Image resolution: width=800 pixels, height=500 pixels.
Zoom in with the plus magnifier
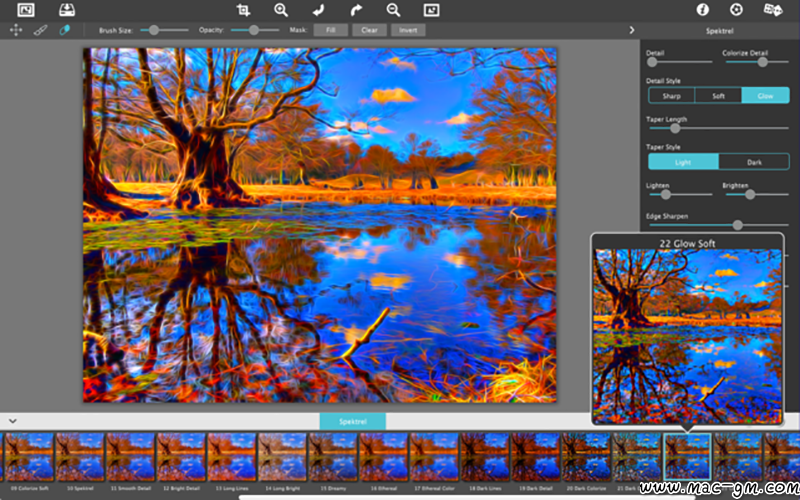281,10
